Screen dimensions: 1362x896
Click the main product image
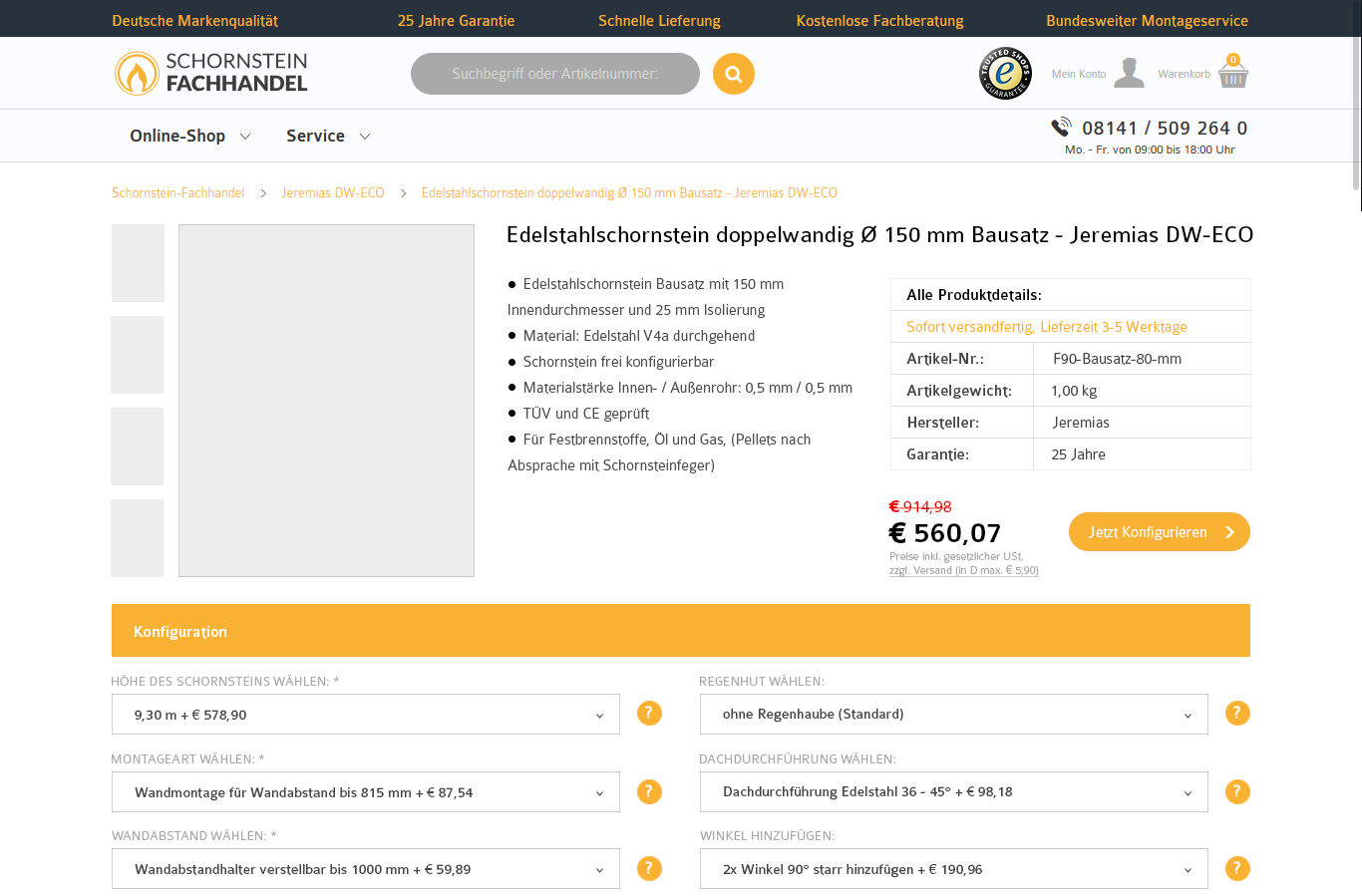coord(326,401)
